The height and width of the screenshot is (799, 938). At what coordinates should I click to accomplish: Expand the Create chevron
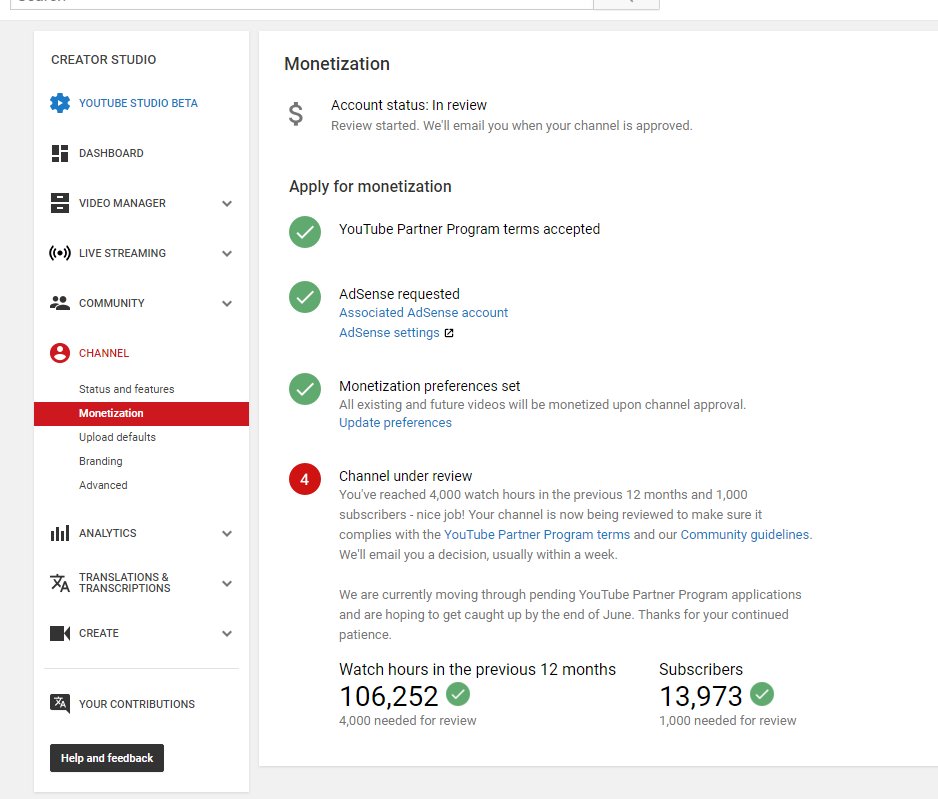point(227,633)
